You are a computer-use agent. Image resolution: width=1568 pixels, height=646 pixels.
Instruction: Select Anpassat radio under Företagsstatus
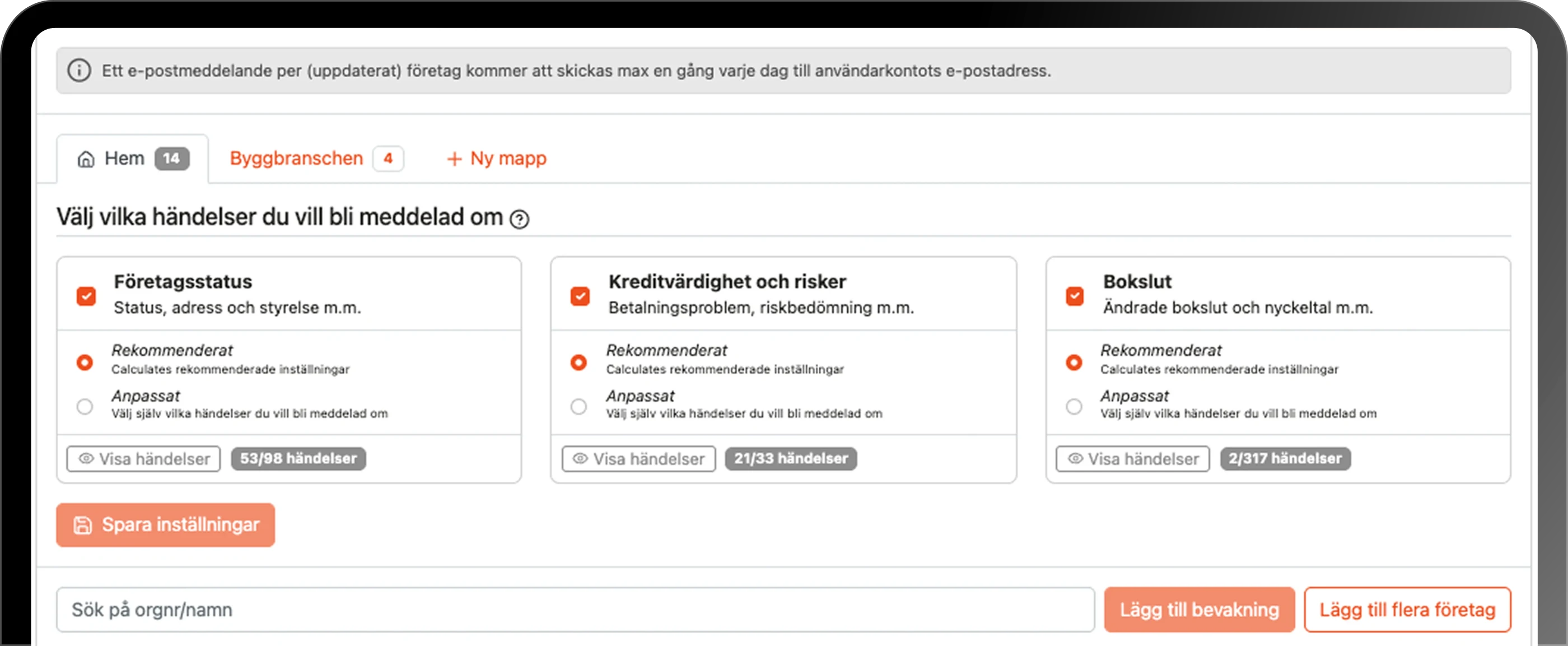click(x=85, y=406)
